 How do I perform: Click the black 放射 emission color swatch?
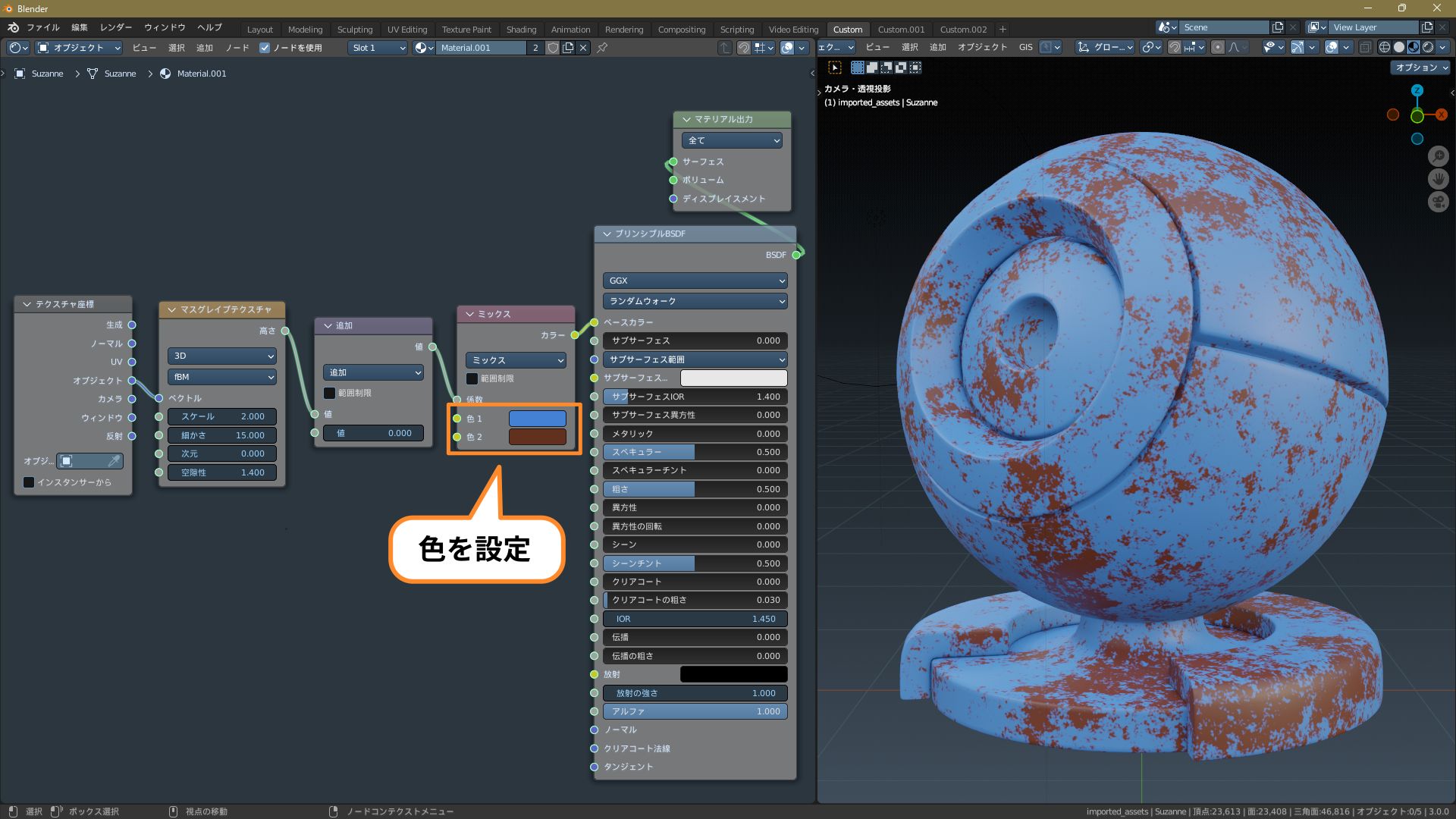(733, 674)
